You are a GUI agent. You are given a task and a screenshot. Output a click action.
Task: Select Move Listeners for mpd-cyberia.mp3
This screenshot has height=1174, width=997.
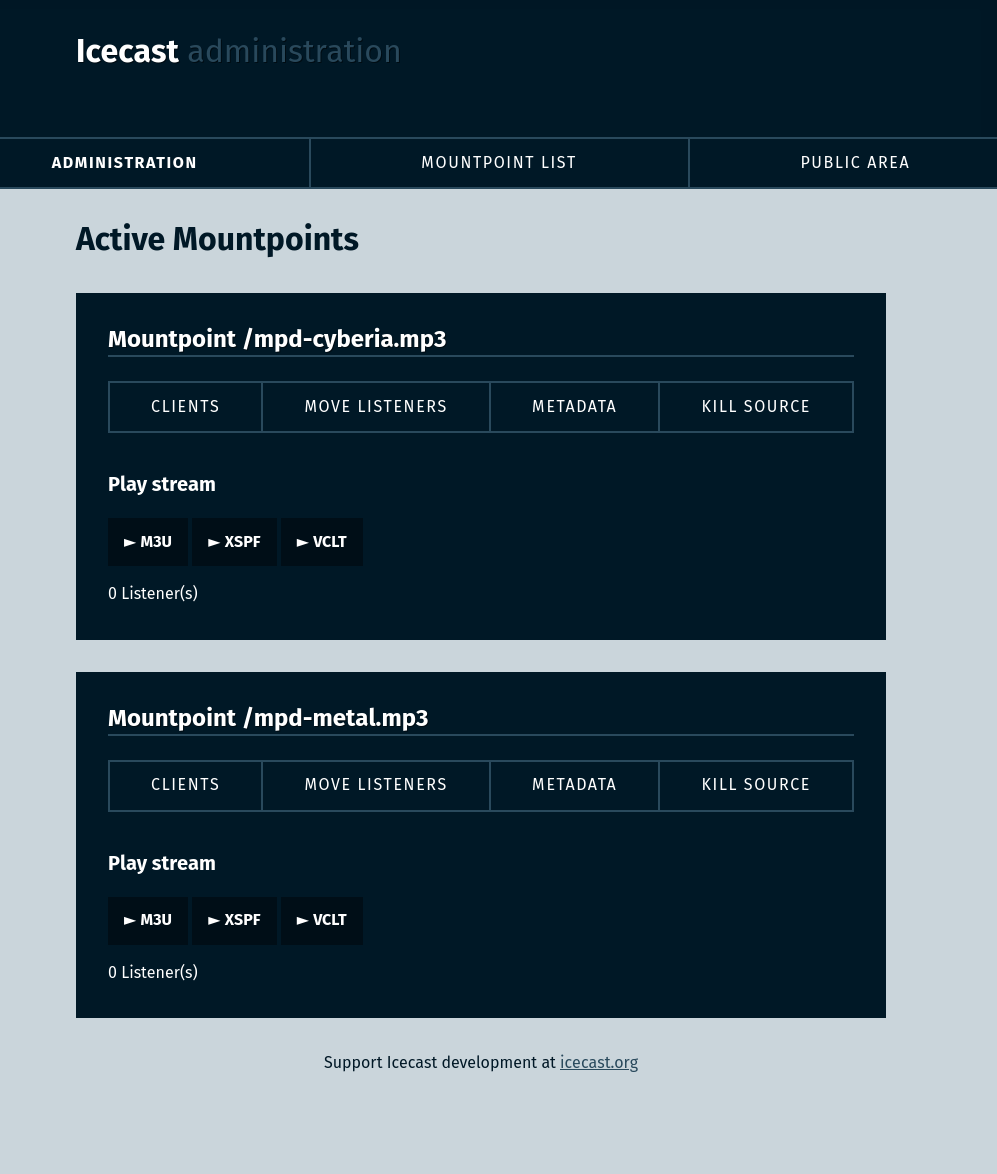(376, 407)
